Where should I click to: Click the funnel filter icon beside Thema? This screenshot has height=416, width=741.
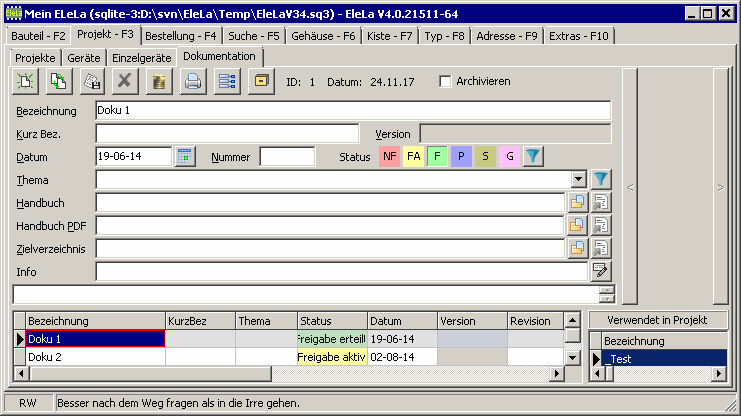(x=600, y=179)
